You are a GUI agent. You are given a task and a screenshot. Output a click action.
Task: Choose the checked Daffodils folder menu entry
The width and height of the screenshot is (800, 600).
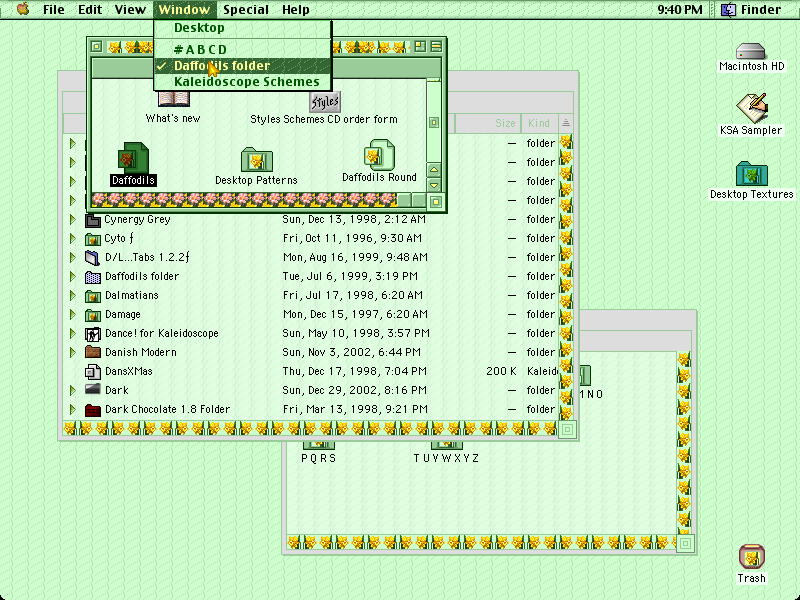[x=243, y=66]
